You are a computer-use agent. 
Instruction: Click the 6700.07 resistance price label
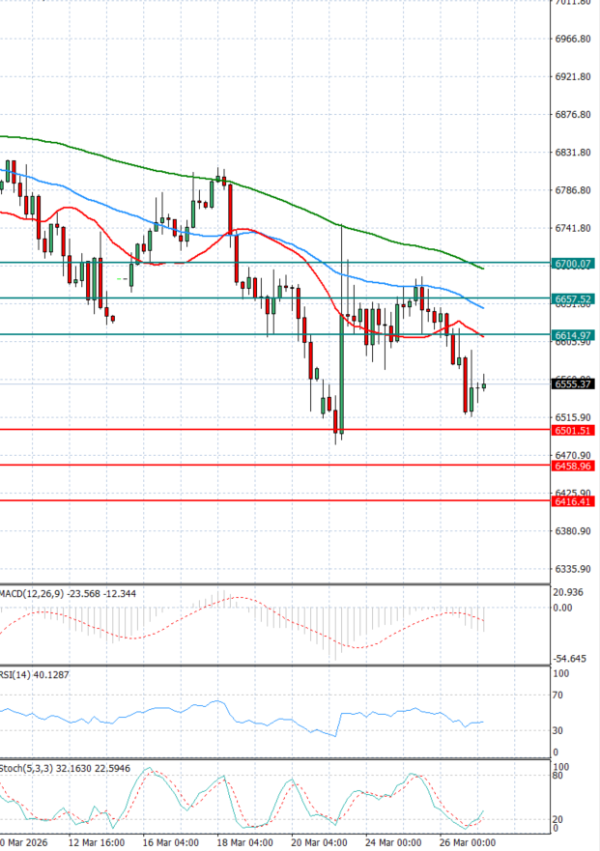(x=573, y=263)
